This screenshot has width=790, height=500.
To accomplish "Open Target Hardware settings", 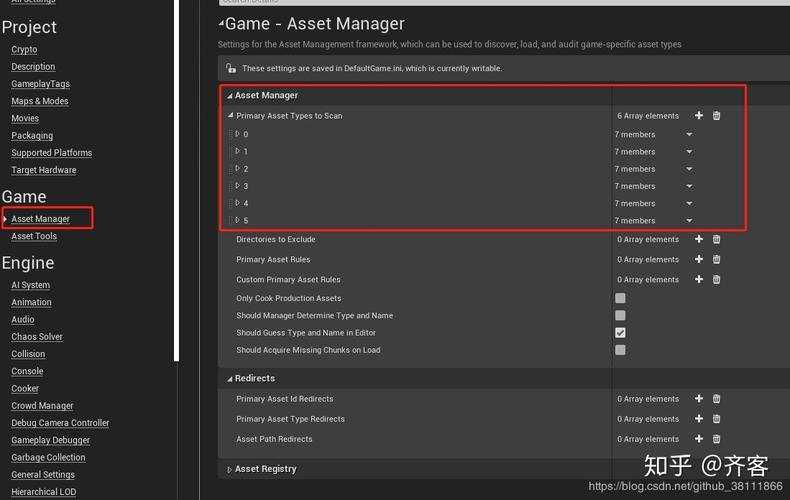I will click(44, 170).
